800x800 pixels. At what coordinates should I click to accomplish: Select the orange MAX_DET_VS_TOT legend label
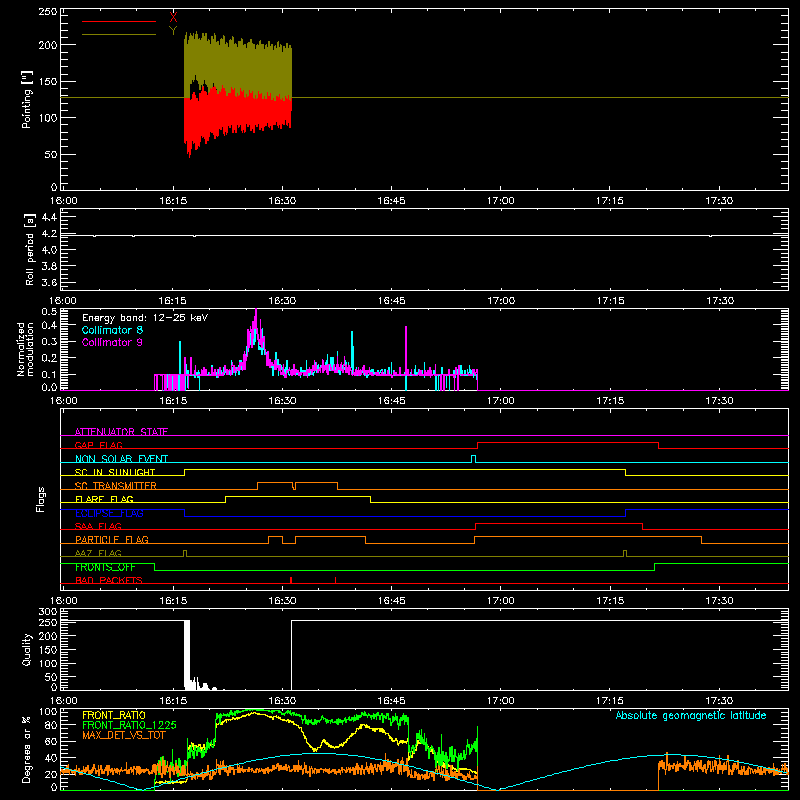coord(124,735)
